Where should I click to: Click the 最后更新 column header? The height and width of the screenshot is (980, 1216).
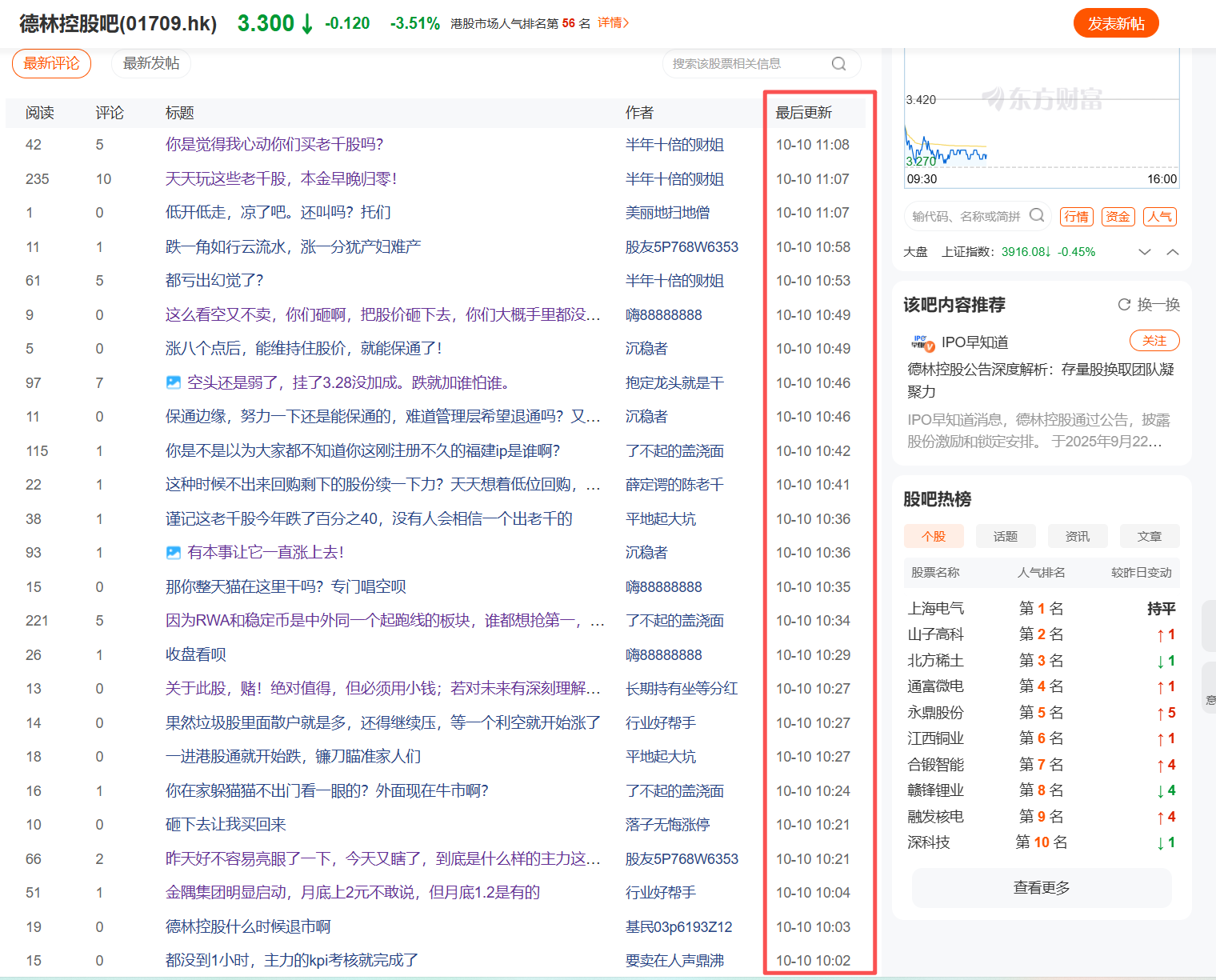[x=803, y=113]
